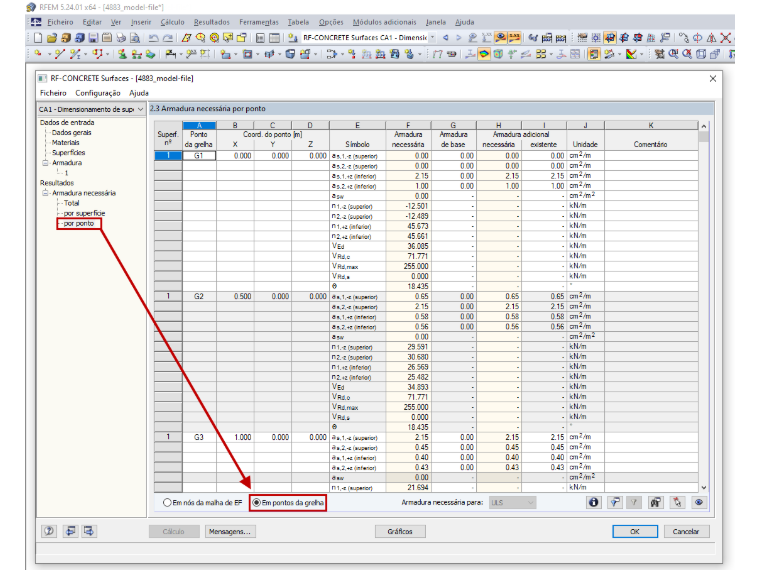This screenshot has width=760, height=570.
Task: Select 'Superfícies' in the tree
Action: 68,153
